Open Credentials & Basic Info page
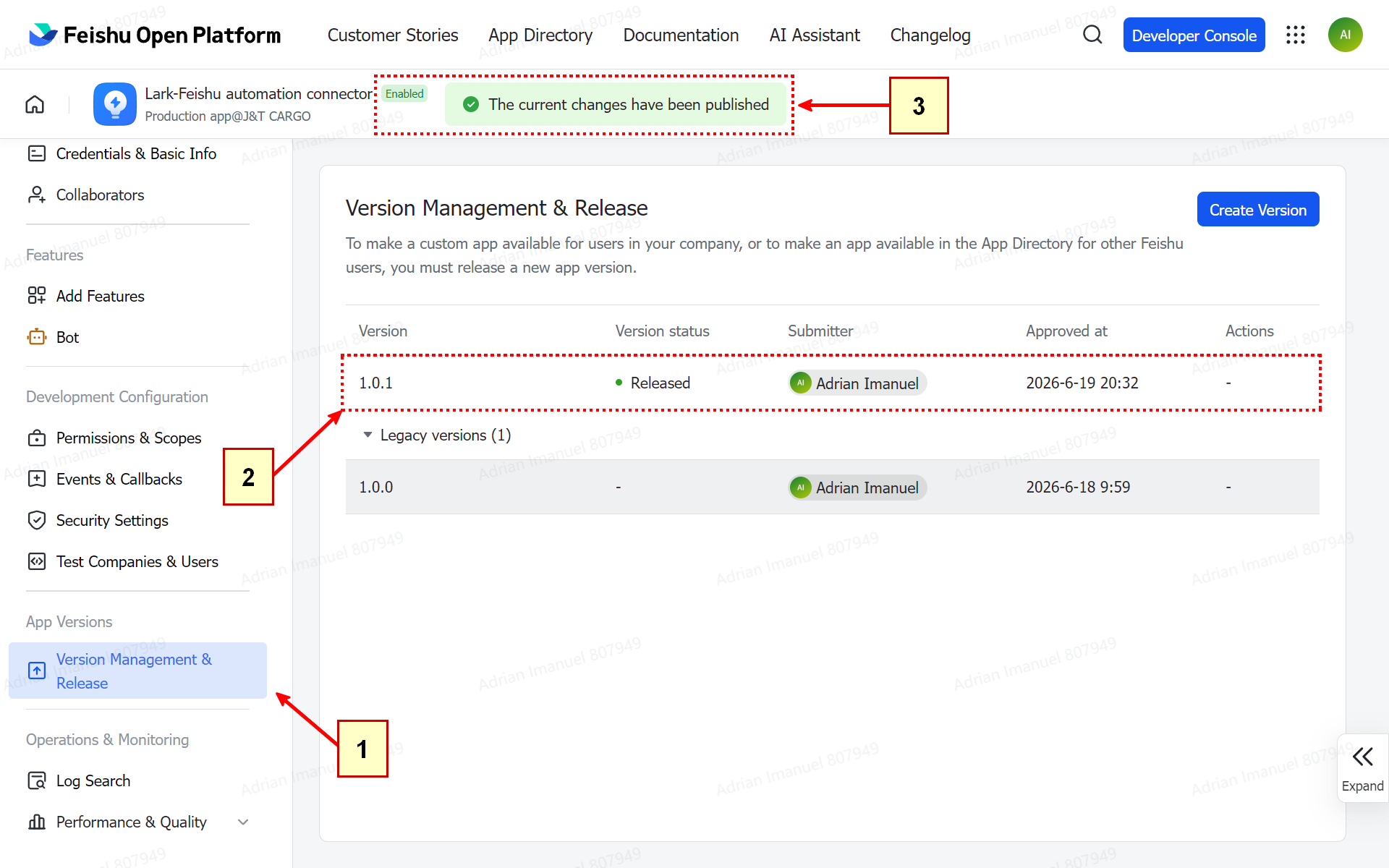Screen dimensions: 1389x868 pyautogui.click(x=136, y=153)
